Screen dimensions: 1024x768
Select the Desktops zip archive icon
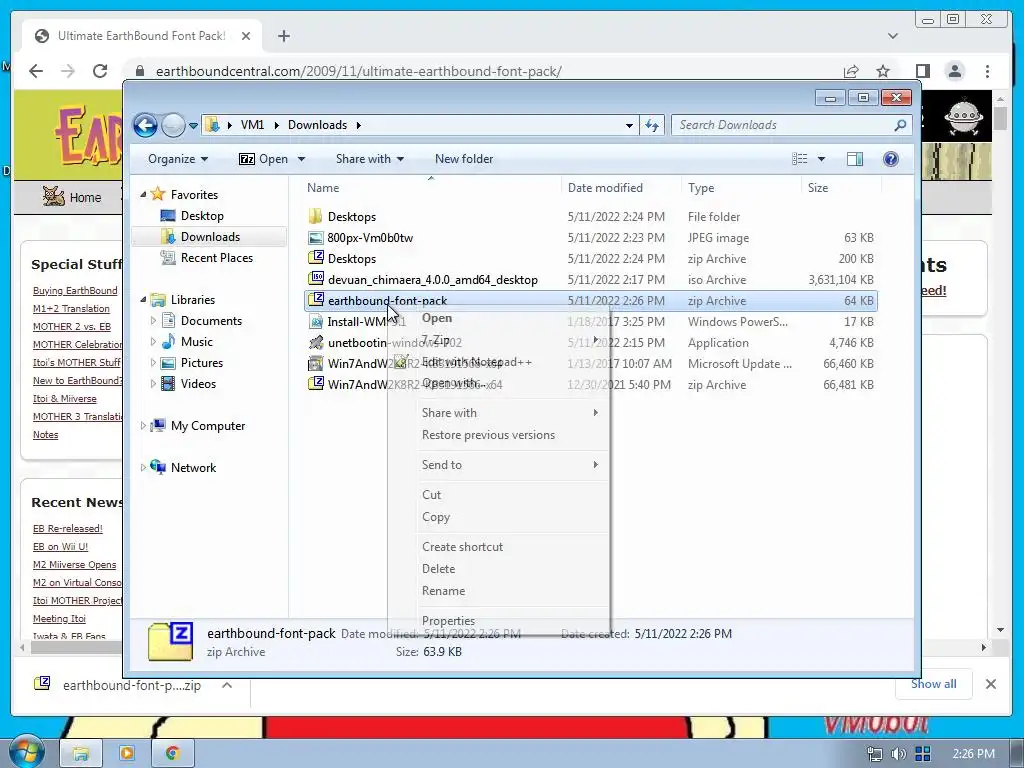[x=315, y=258]
